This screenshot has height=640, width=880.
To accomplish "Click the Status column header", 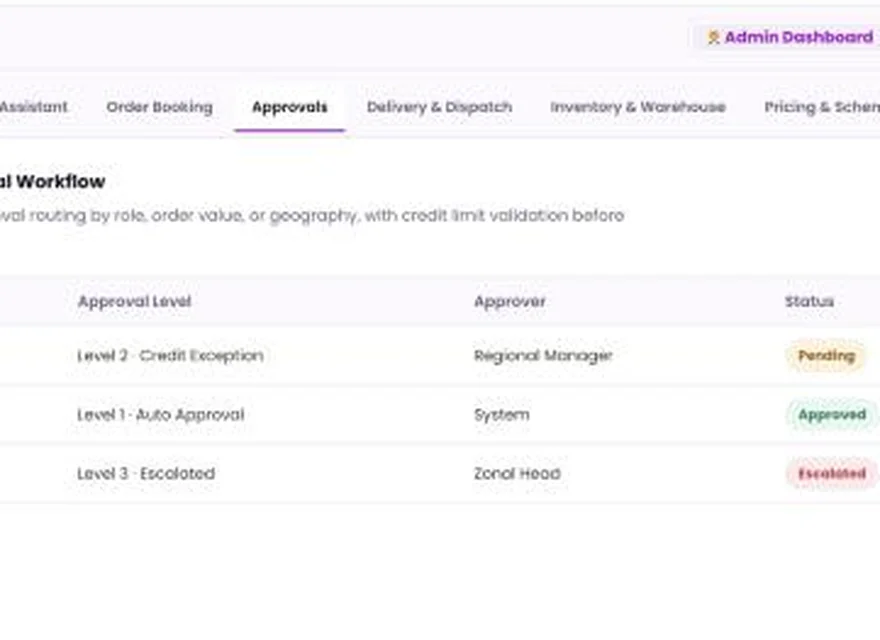I will pyautogui.click(x=809, y=301).
